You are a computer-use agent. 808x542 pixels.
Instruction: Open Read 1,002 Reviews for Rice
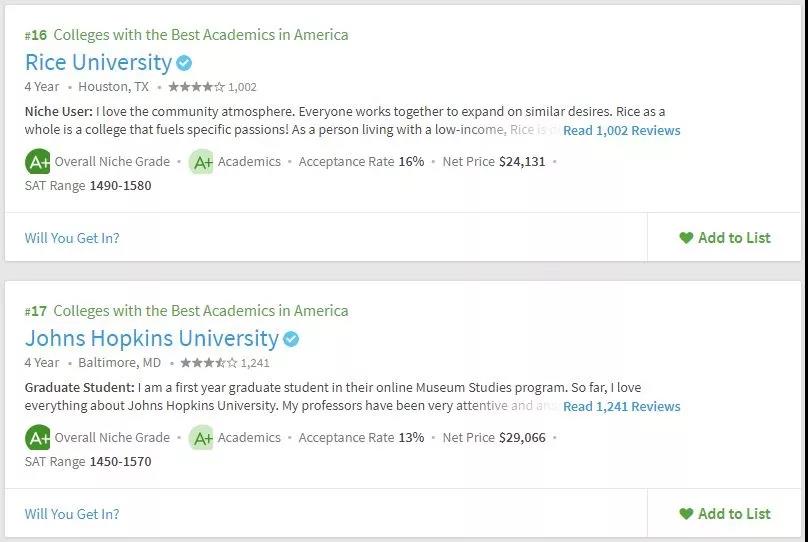621,130
